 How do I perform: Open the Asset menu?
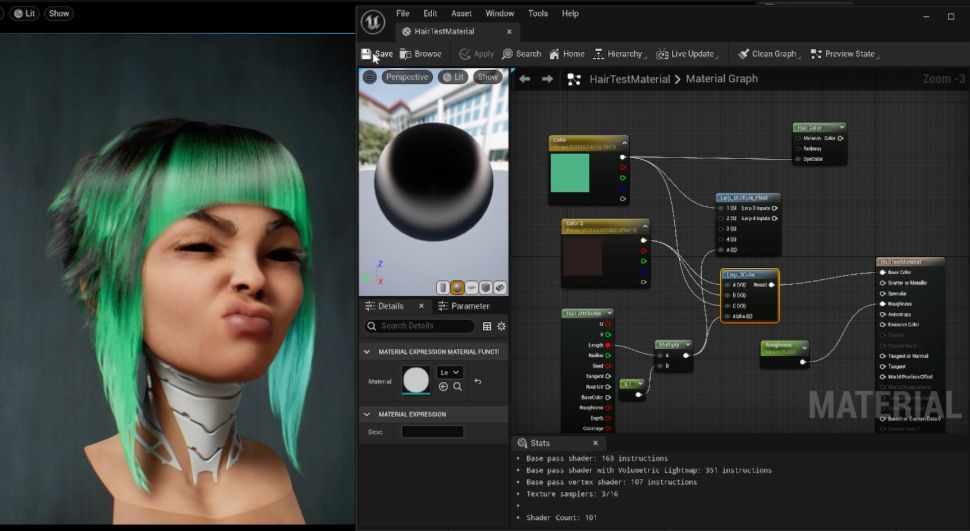pos(461,14)
